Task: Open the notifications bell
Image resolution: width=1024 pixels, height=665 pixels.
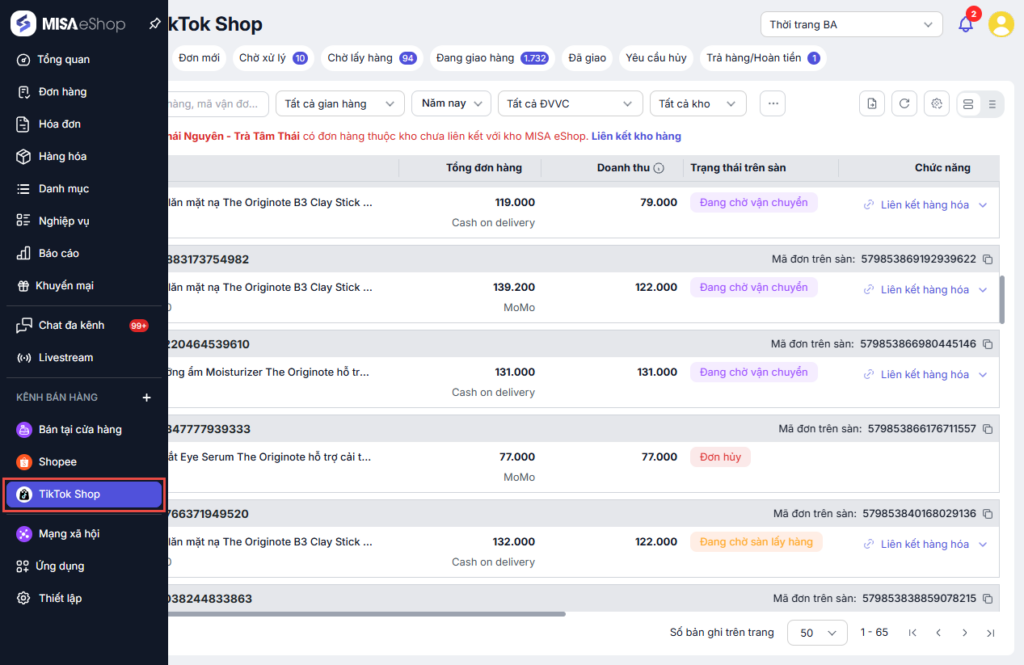Action: tap(965, 24)
